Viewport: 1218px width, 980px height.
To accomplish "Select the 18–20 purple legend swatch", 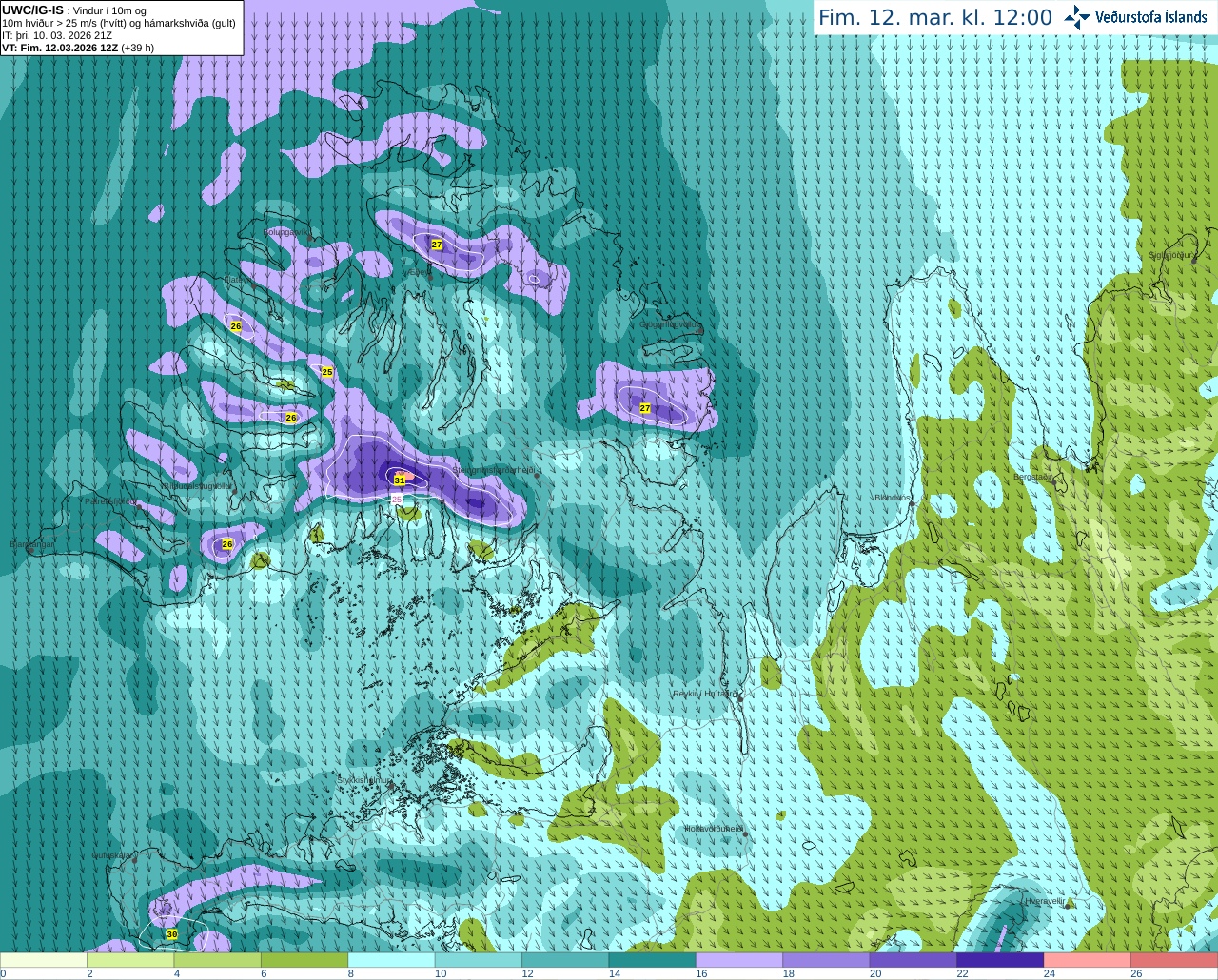I will (x=826, y=960).
